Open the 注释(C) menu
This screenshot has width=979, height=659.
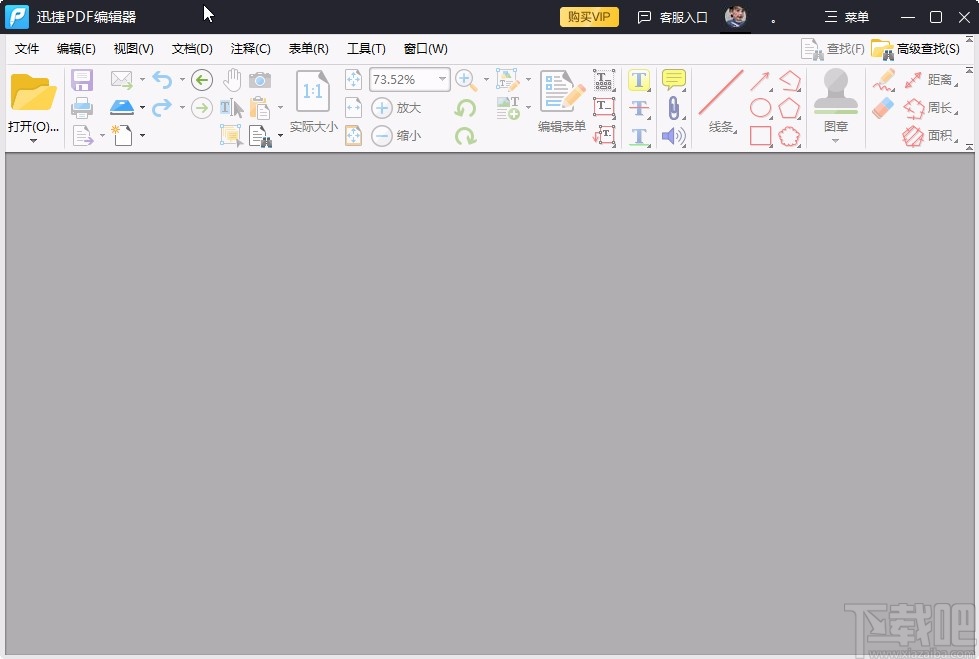click(x=250, y=48)
